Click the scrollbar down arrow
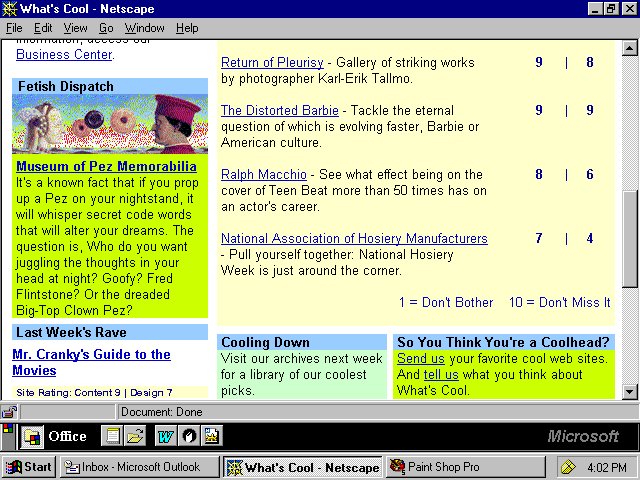 click(630, 391)
